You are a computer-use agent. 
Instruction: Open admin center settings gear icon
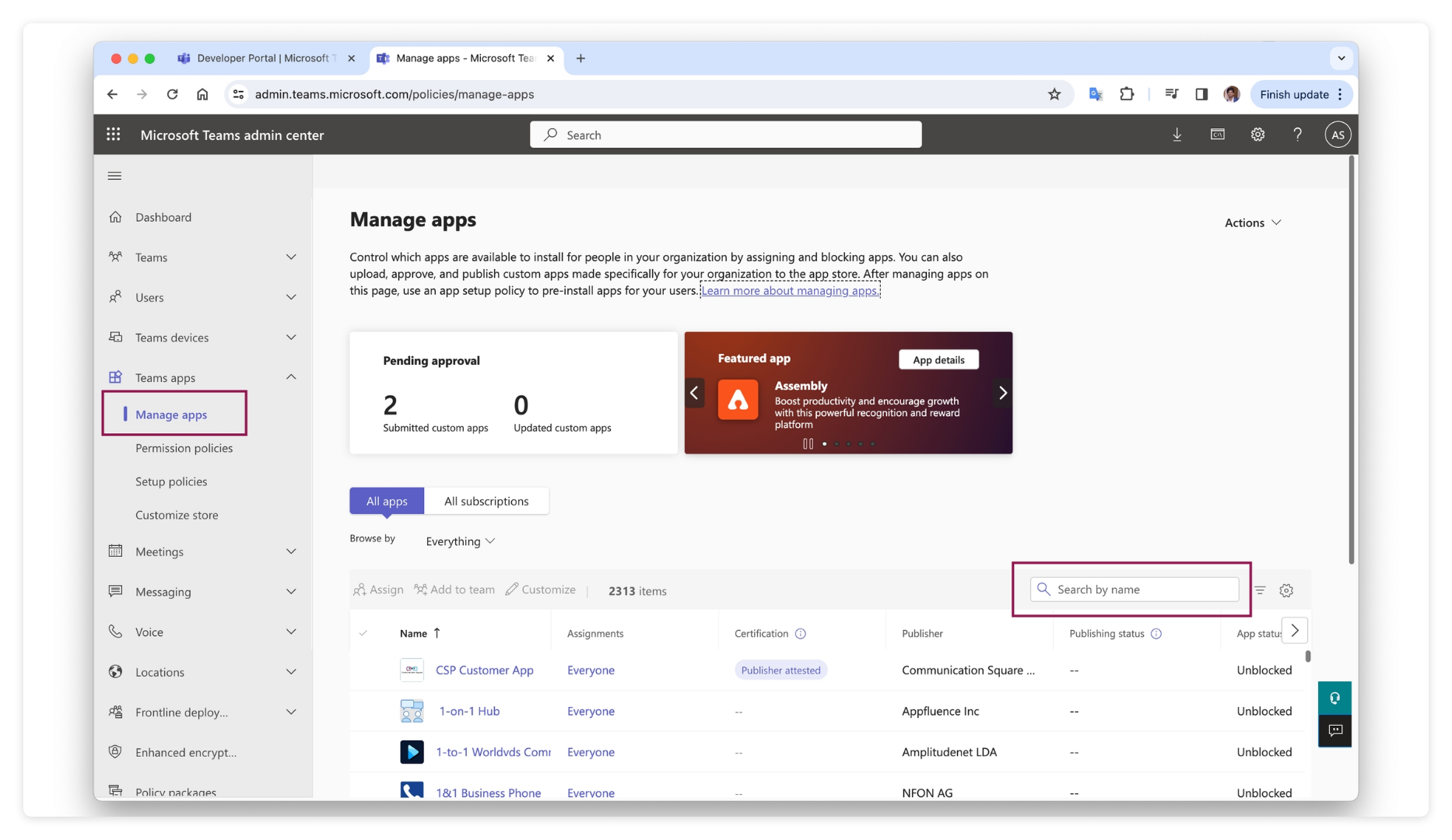coord(1258,134)
